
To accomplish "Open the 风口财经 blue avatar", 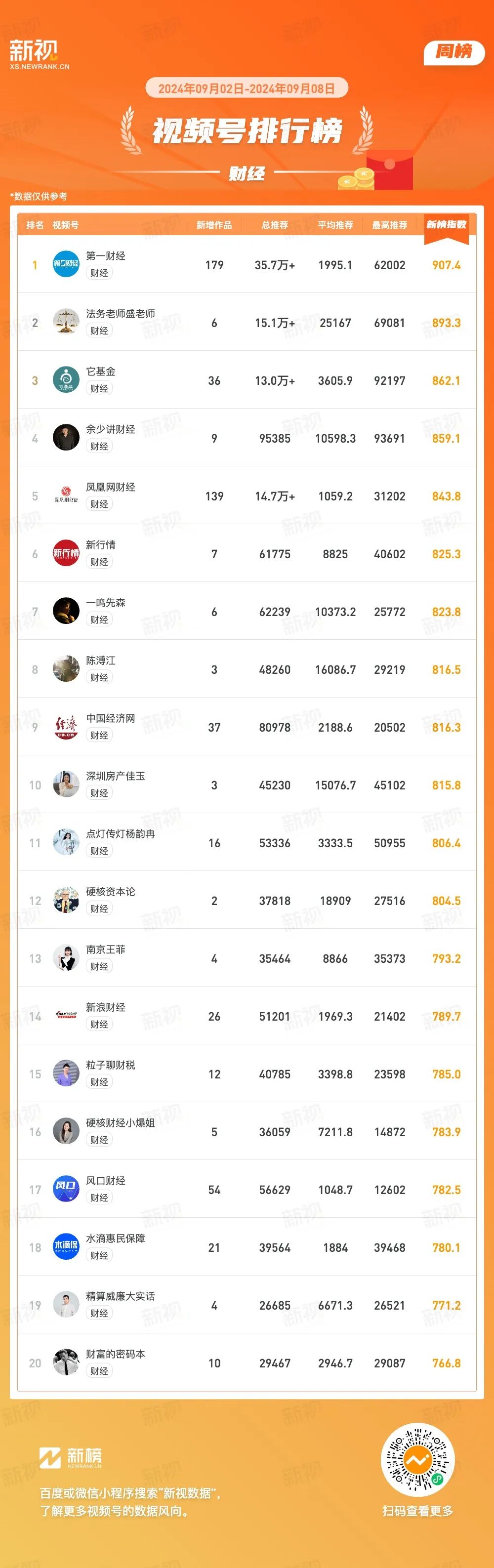I will pos(66,1190).
